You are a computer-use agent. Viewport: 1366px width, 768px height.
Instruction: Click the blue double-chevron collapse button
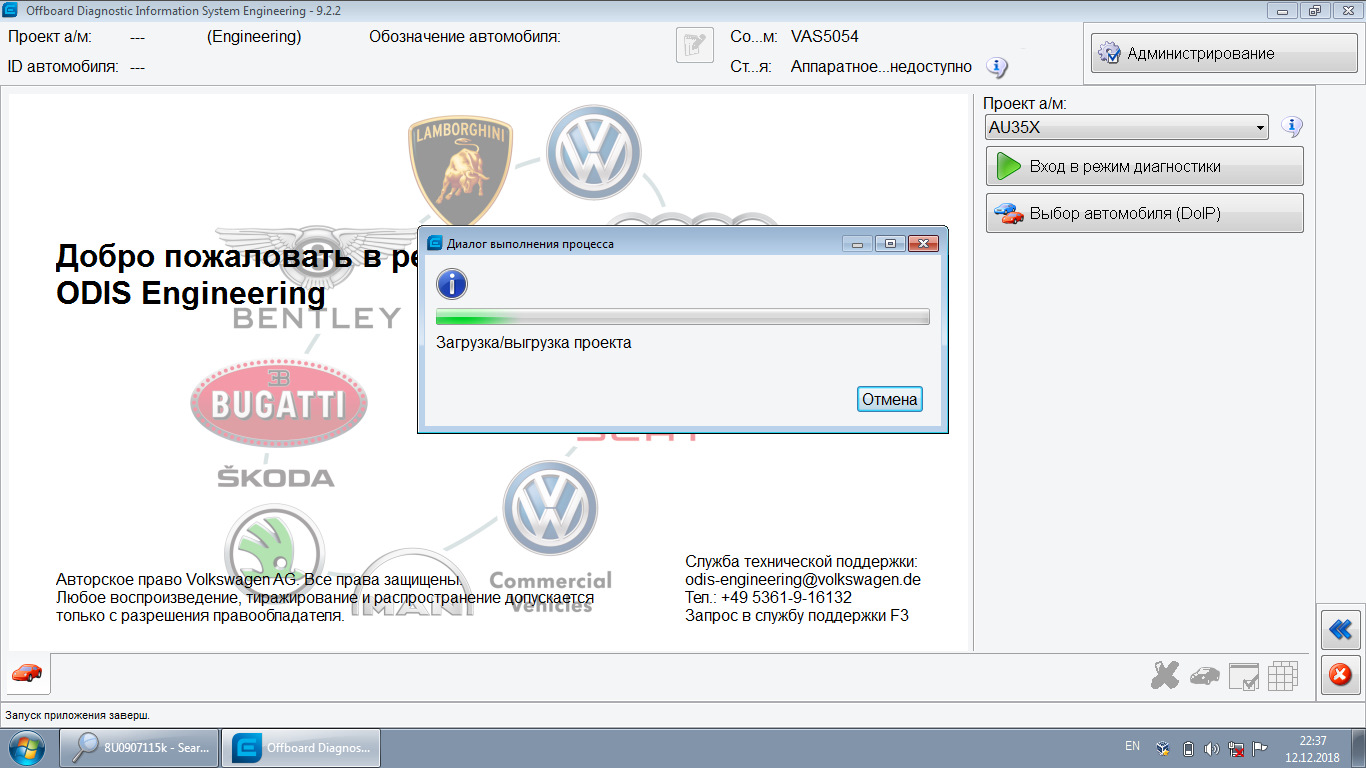(1340, 629)
